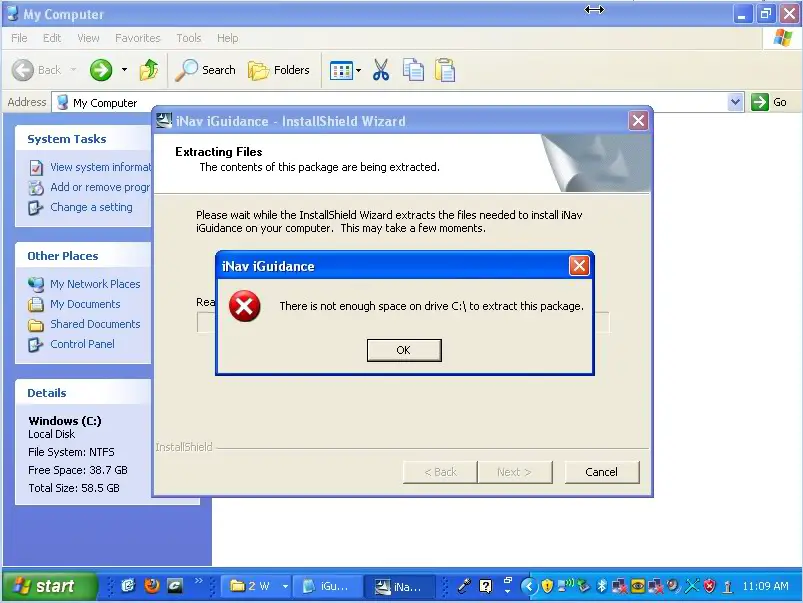Screen dimensions: 803x603
Task: Click the third Quick Launch icon
Action: 175,586
